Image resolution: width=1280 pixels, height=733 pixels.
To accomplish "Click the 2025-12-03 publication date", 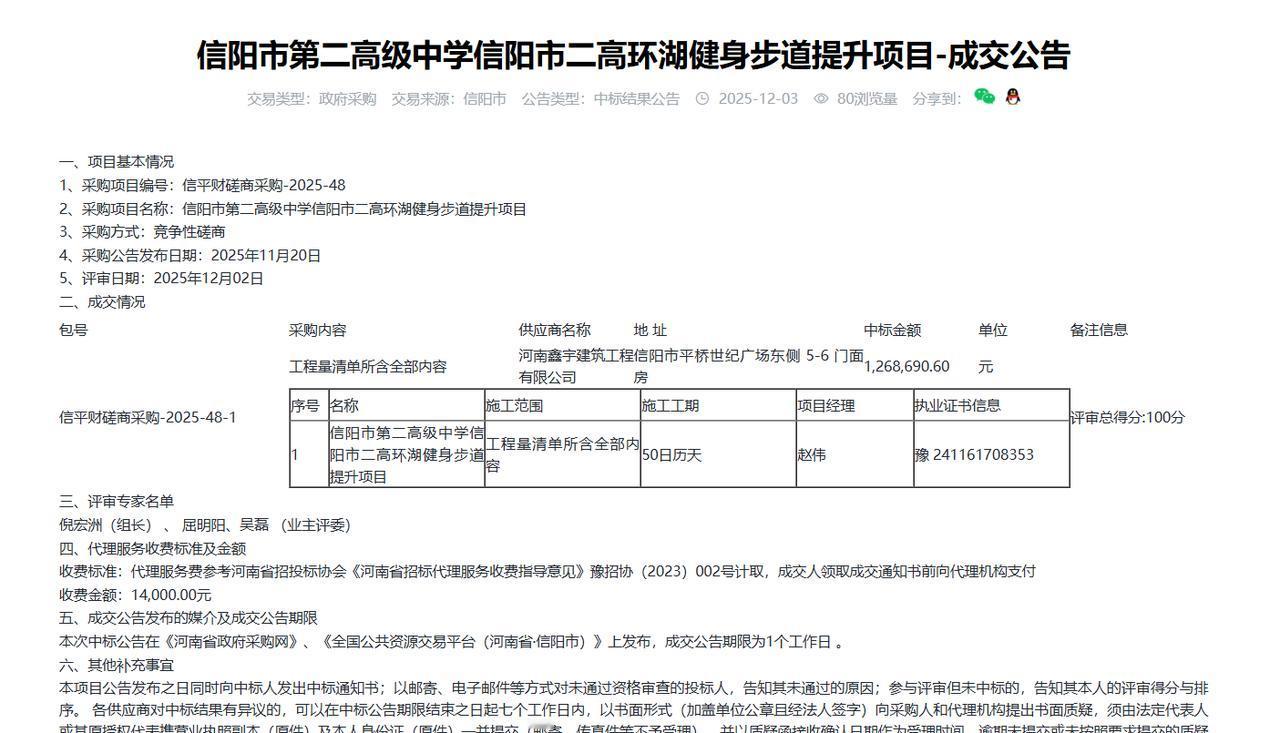I will (x=760, y=99).
